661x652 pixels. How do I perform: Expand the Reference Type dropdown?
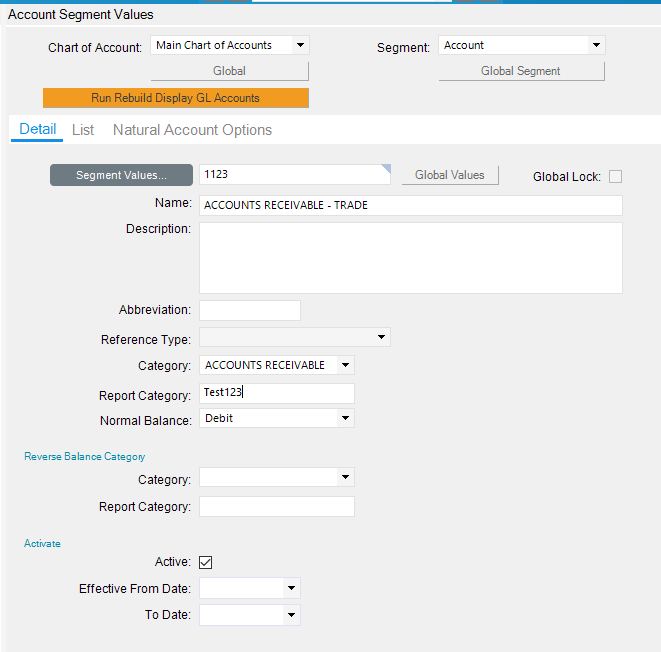coord(381,337)
